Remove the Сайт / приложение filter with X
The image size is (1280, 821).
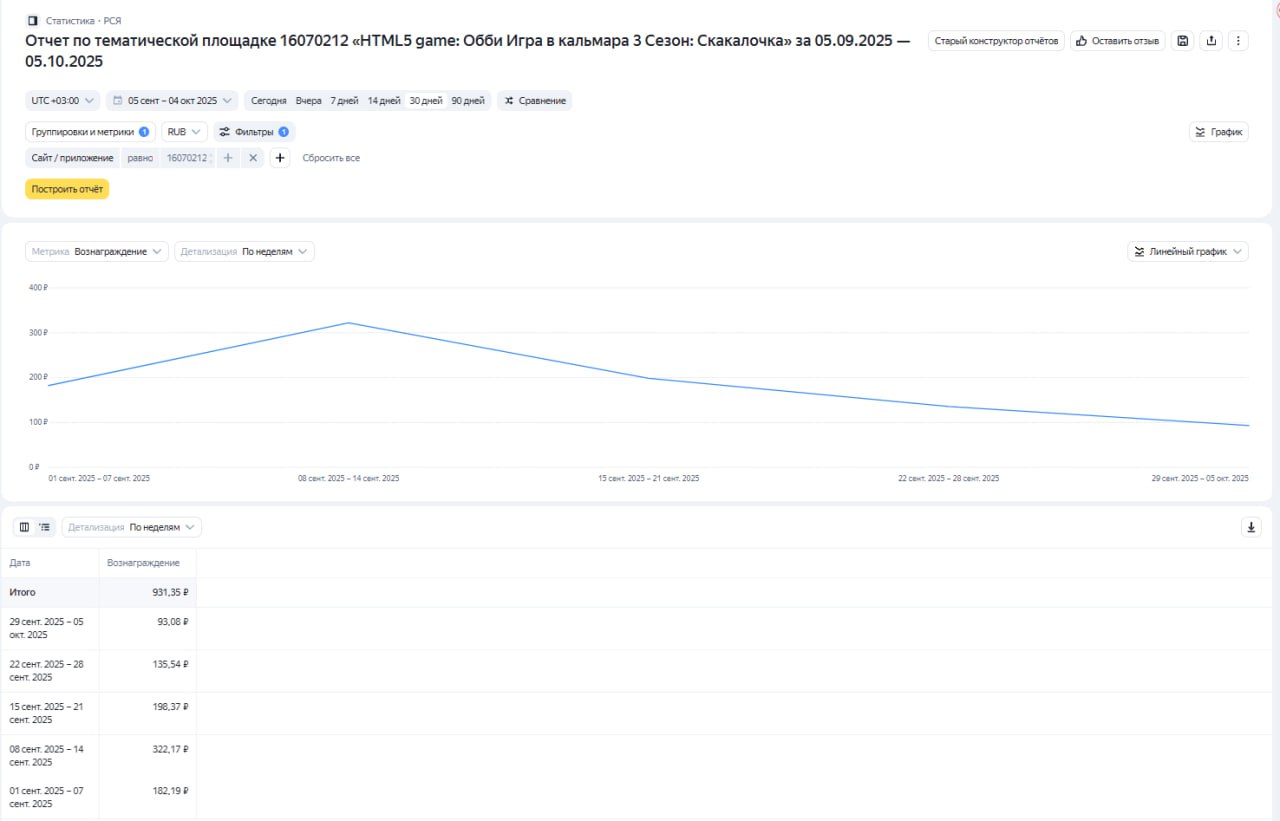253,158
